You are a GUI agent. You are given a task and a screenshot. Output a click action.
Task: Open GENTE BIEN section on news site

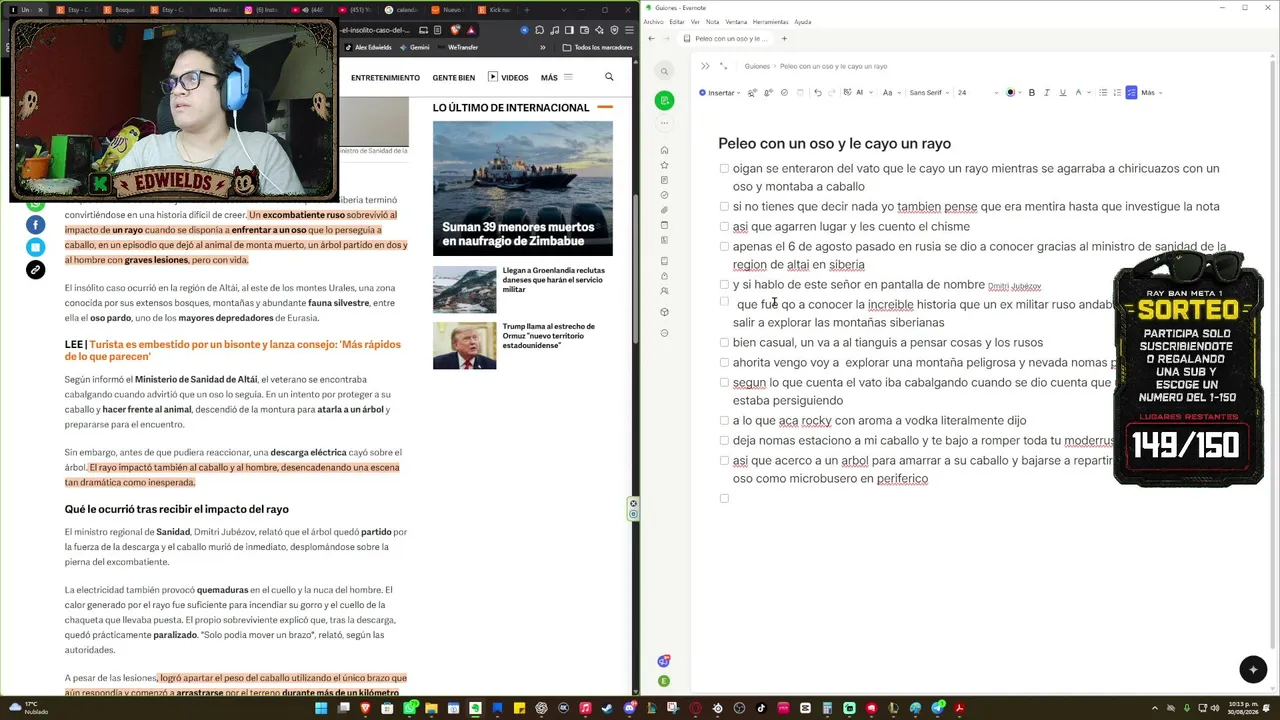[x=453, y=77]
